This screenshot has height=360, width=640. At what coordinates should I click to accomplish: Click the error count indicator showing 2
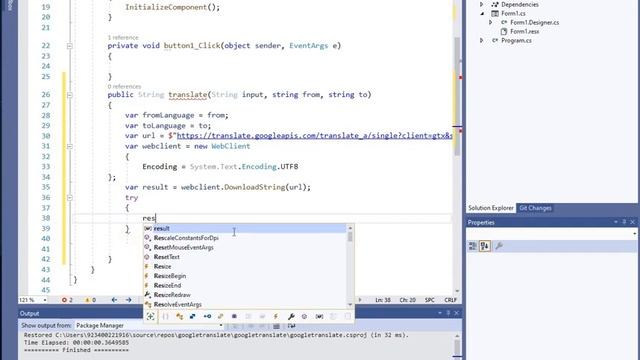(x=67, y=300)
